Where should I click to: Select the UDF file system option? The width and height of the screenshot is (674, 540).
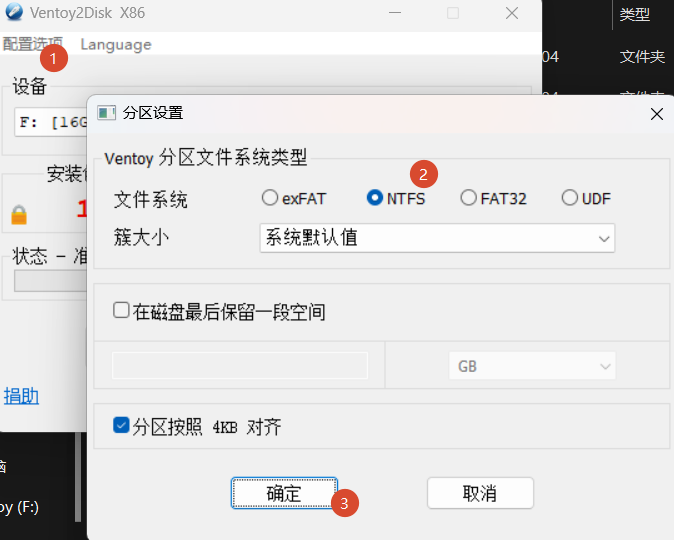pyautogui.click(x=586, y=199)
